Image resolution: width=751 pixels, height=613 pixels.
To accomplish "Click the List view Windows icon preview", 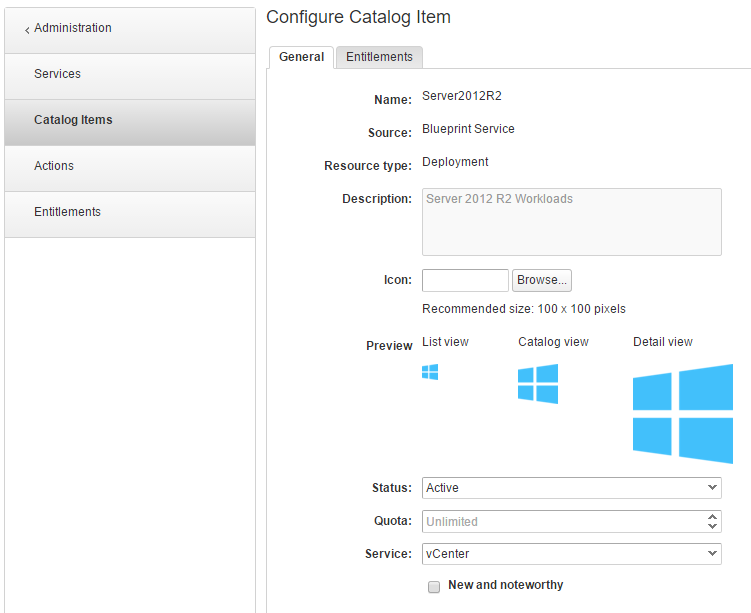I will 430,372.
